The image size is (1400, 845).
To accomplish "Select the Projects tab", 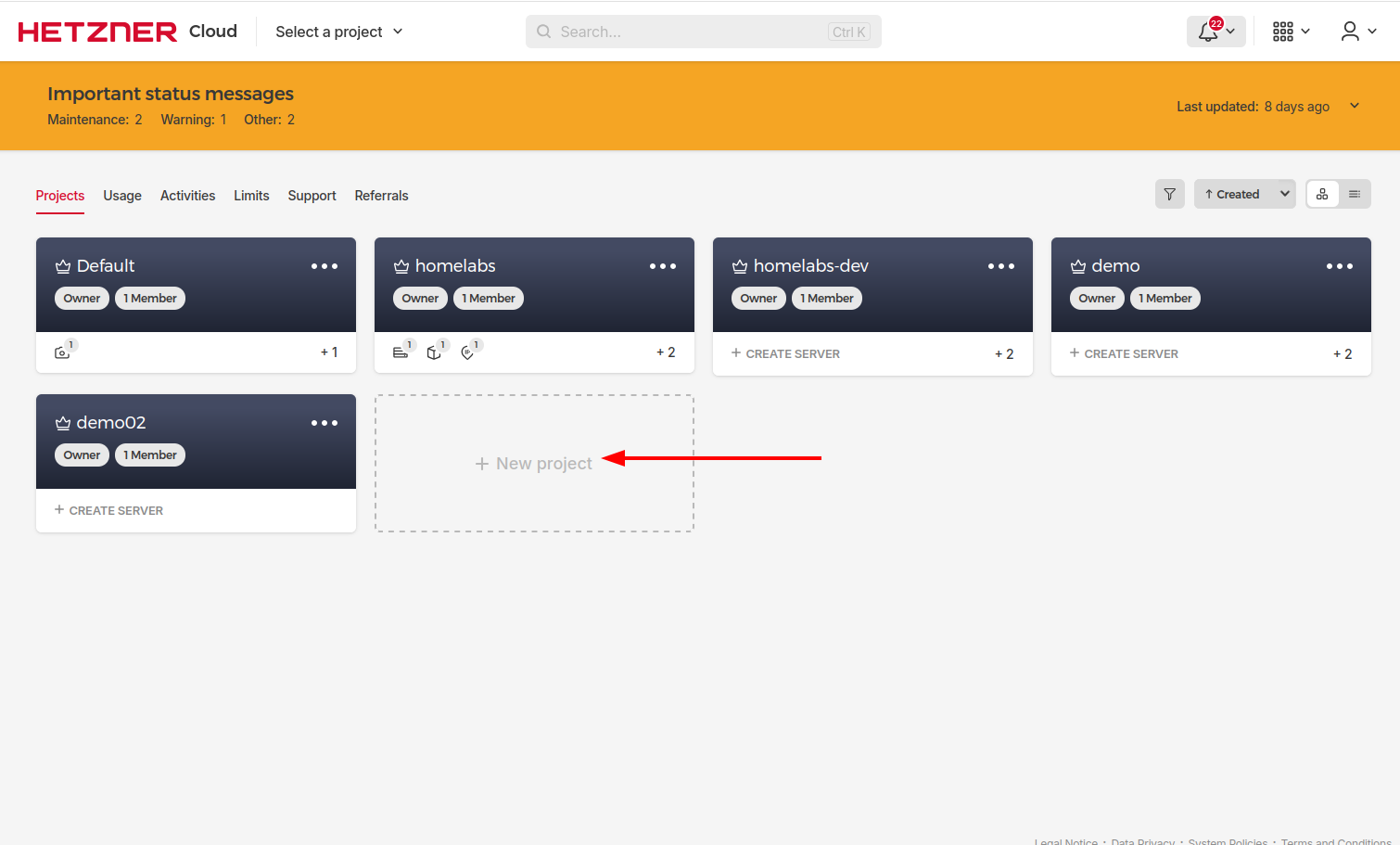I will (x=60, y=196).
